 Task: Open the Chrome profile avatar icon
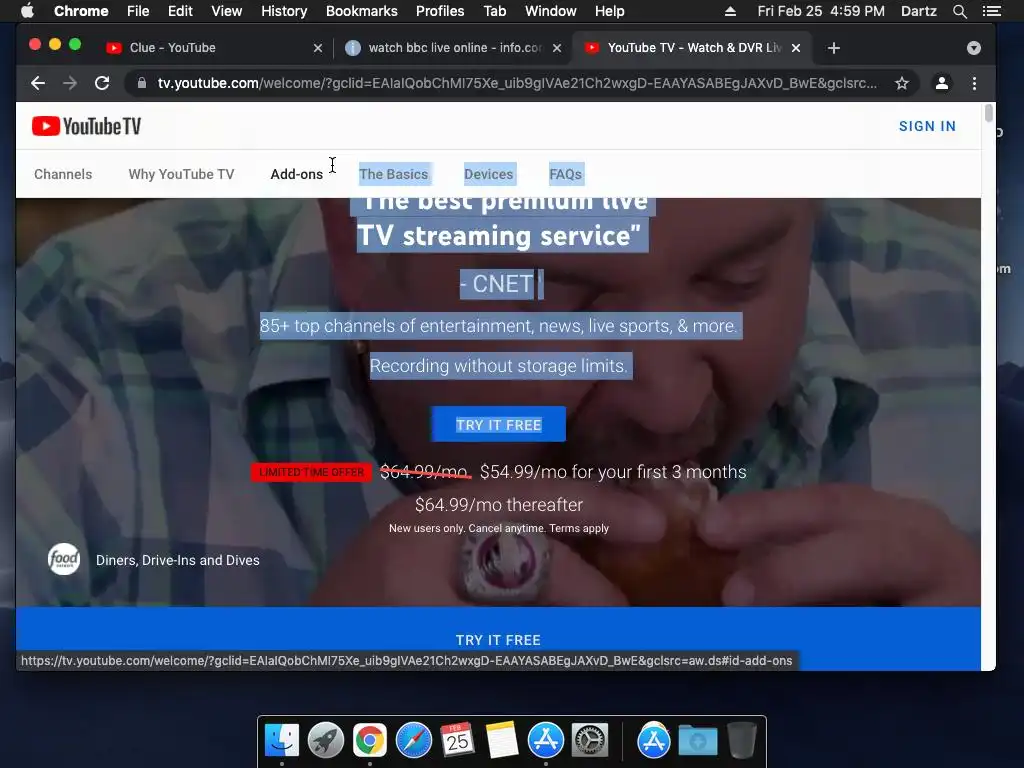[x=942, y=83]
